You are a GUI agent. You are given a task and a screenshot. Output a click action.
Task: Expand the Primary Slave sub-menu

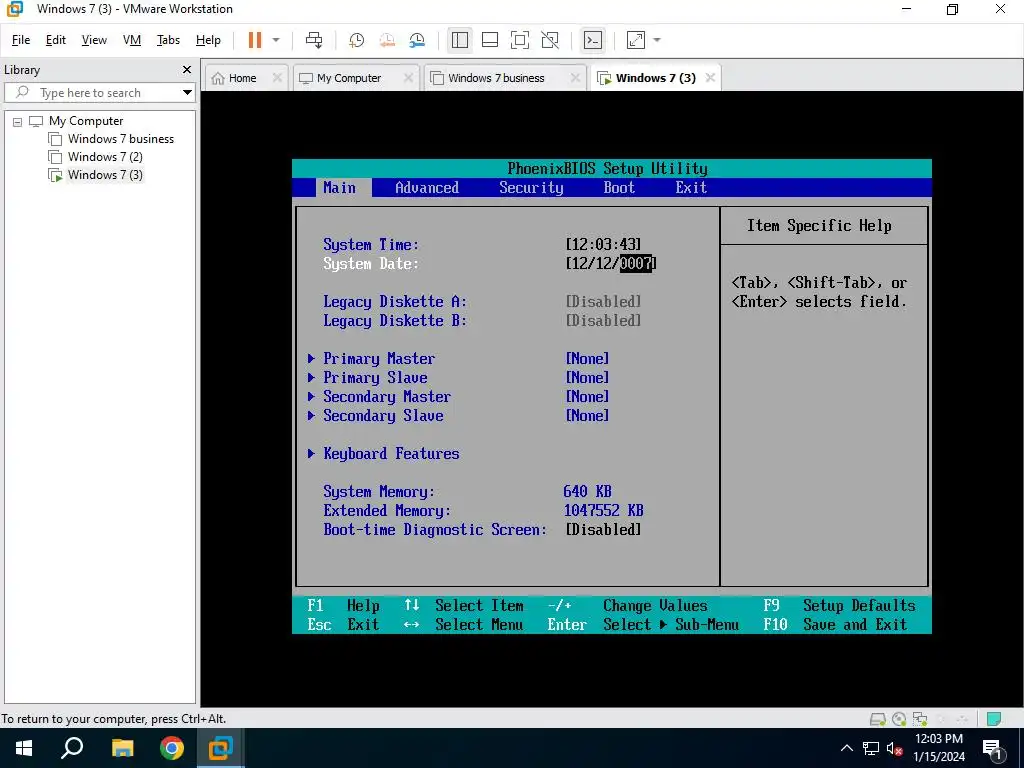pyautogui.click(x=376, y=377)
